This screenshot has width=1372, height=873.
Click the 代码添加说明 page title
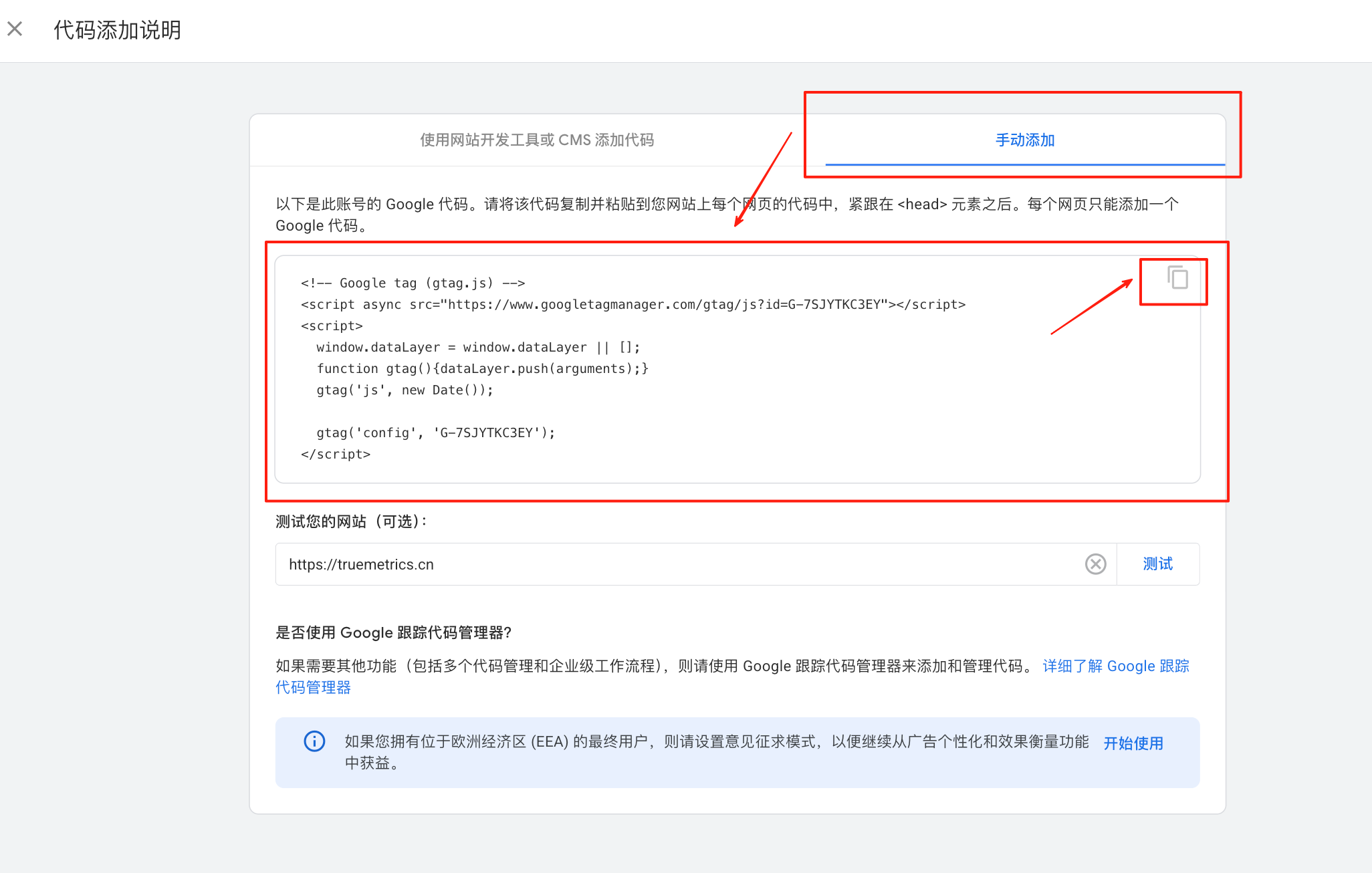click(117, 30)
